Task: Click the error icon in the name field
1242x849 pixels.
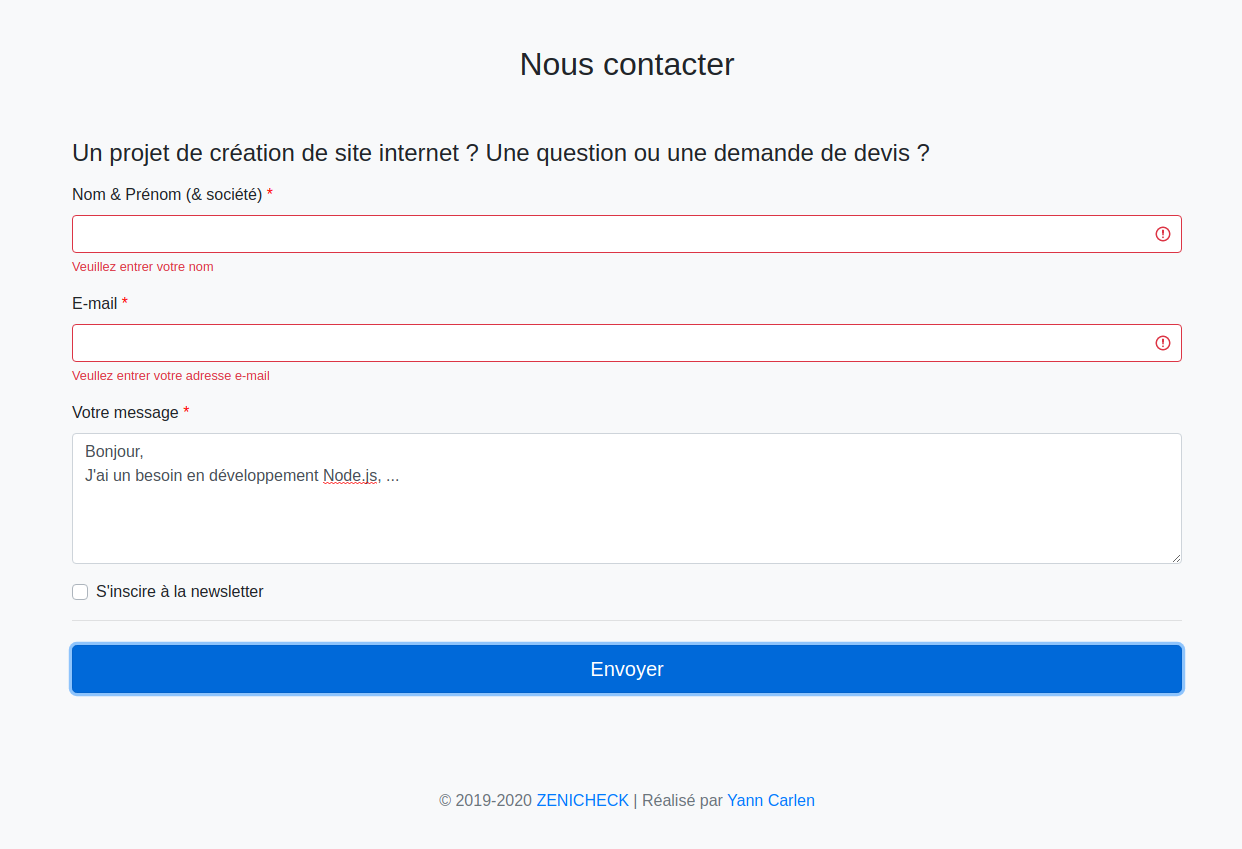Action: point(1163,234)
